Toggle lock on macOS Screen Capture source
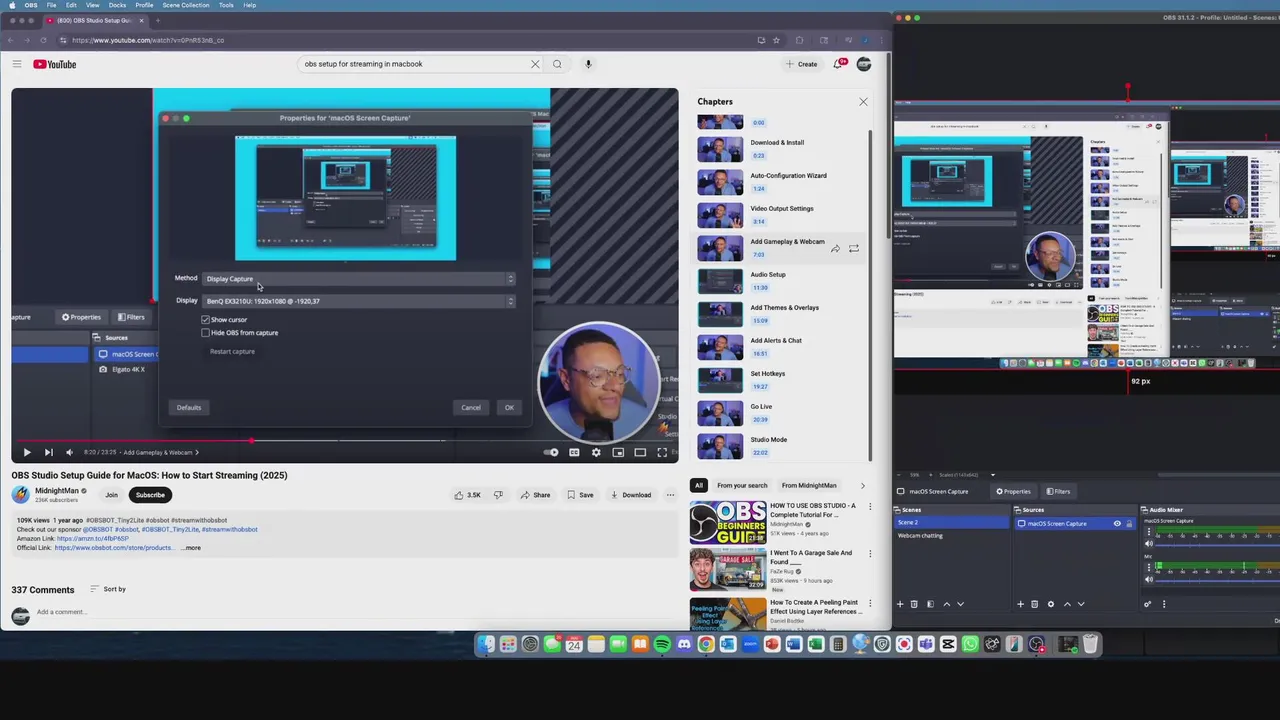Screen dimensions: 1280x720 coord(1129,523)
